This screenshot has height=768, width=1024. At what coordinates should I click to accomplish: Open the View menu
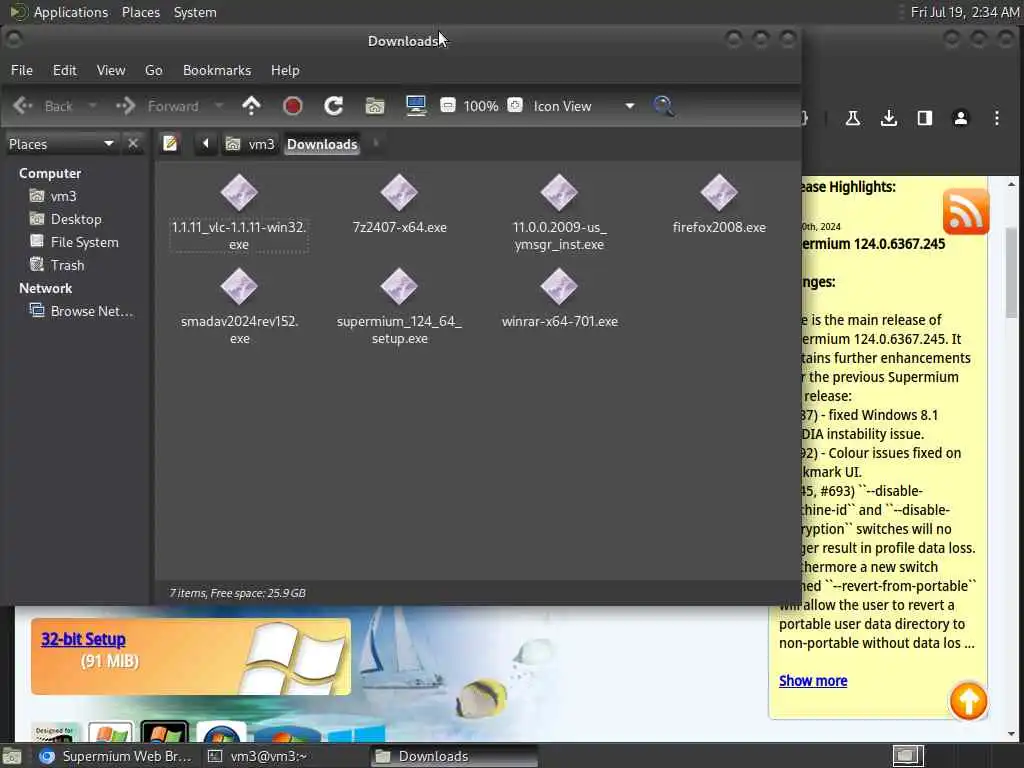click(111, 70)
